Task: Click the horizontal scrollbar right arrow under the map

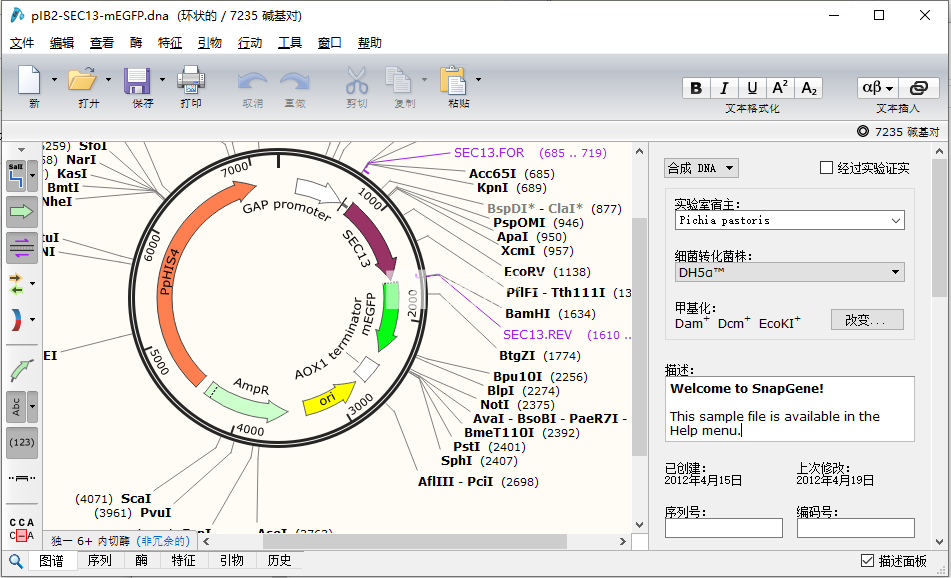Action: point(623,542)
